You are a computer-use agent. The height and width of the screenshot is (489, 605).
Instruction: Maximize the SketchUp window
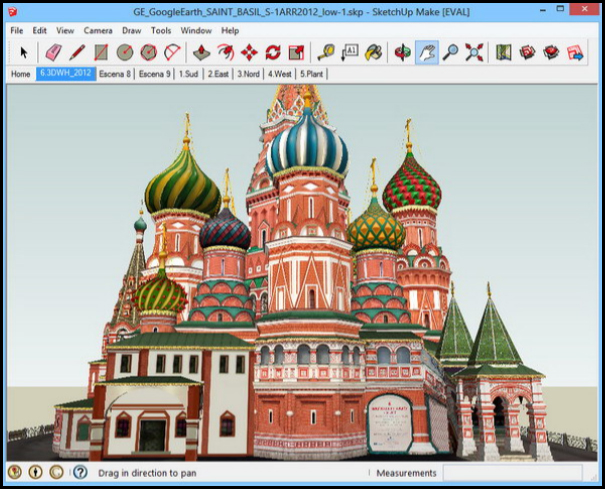pos(560,9)
